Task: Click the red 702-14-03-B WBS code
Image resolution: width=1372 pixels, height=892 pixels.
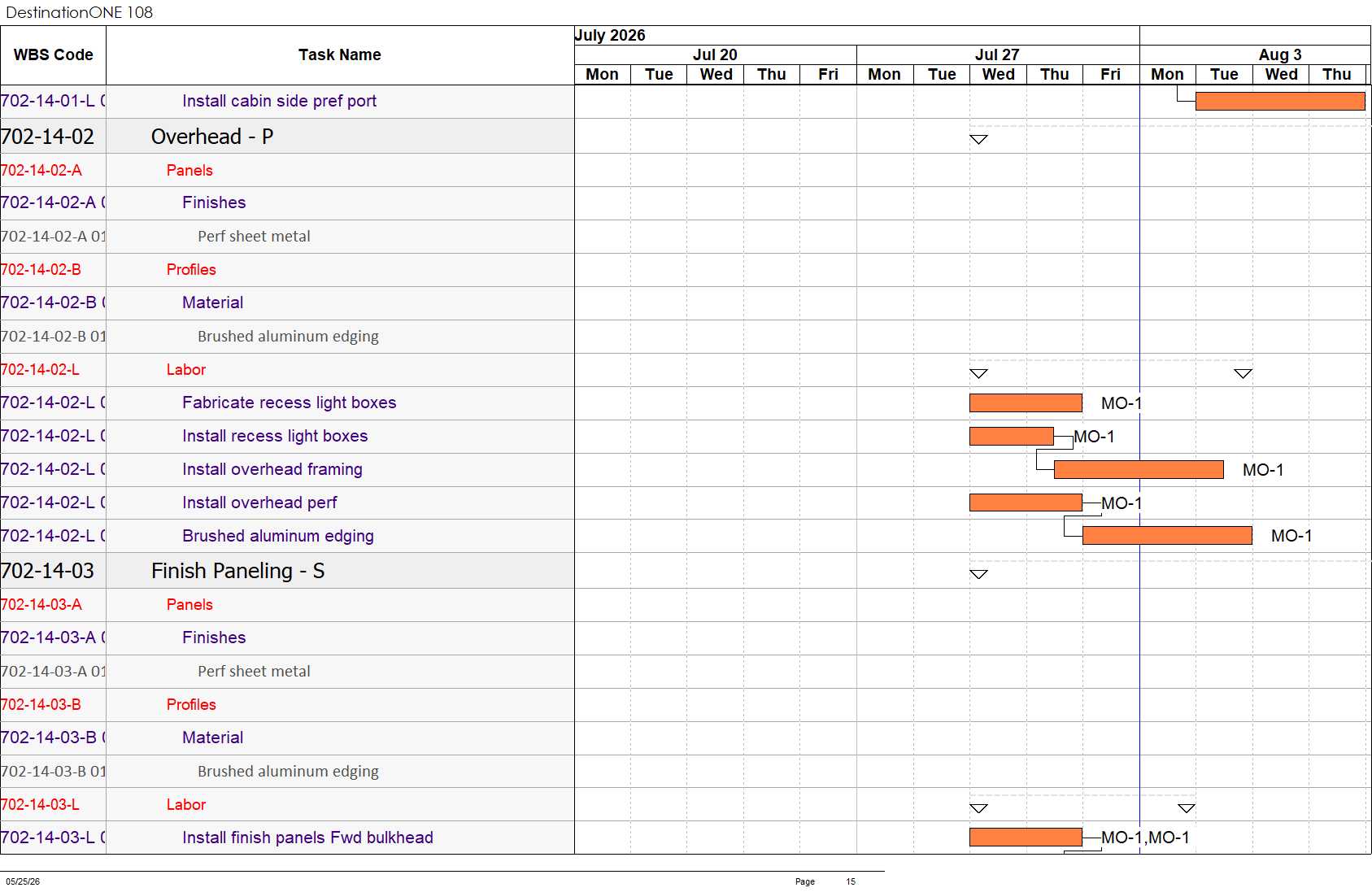Action: tap(41, 704)
